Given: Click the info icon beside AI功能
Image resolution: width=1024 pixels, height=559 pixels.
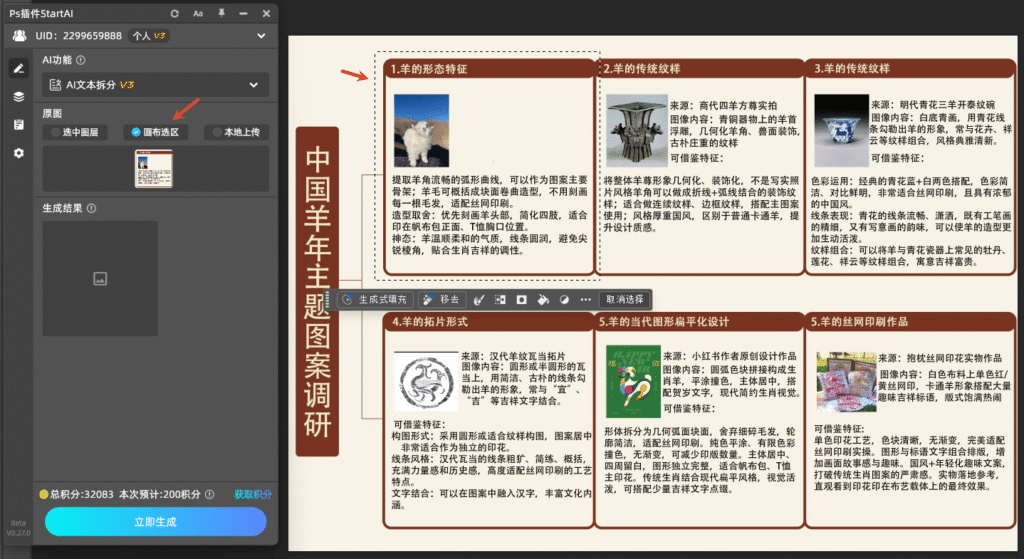Looking at the screenshot, I should point(81,60).
